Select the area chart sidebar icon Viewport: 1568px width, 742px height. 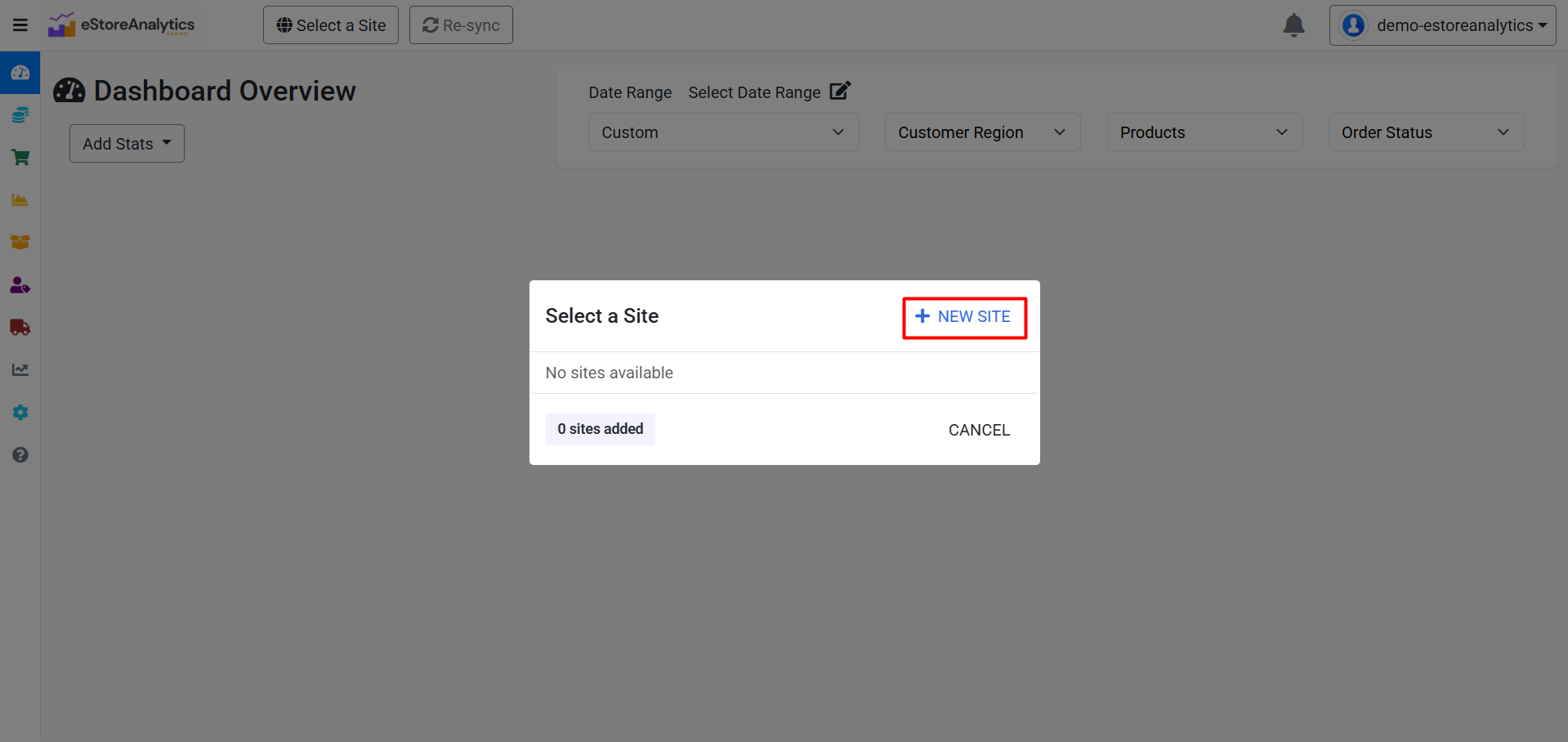coord(20,200)
